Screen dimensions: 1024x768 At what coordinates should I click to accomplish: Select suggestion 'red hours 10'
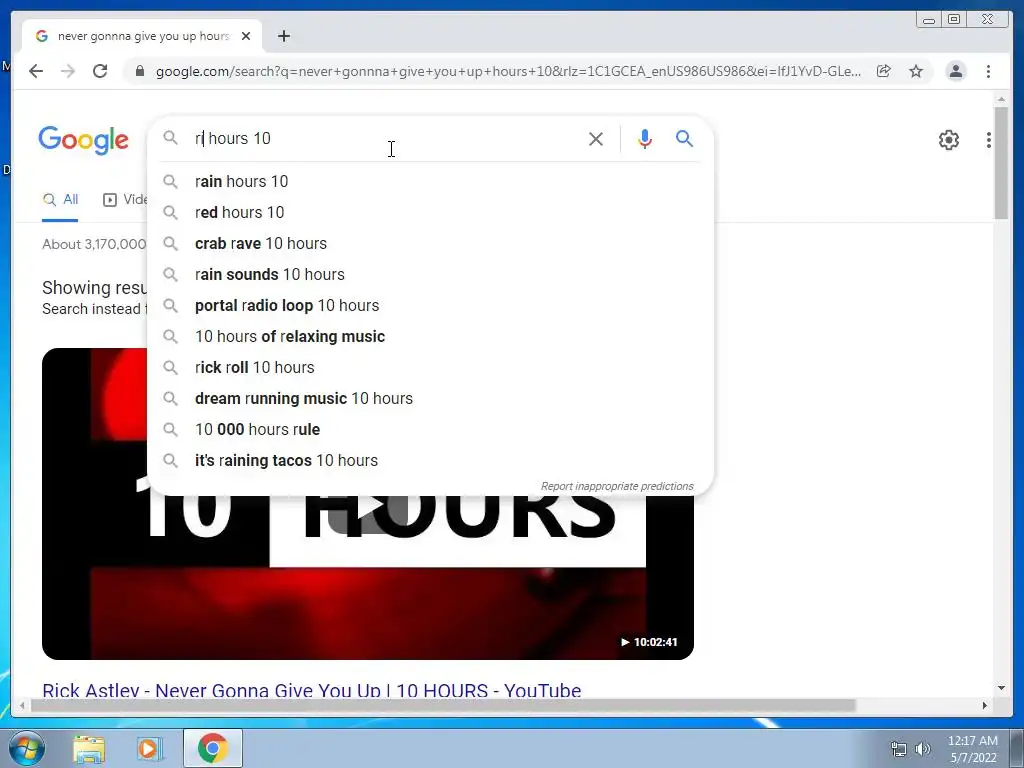[x=431, y=212]
